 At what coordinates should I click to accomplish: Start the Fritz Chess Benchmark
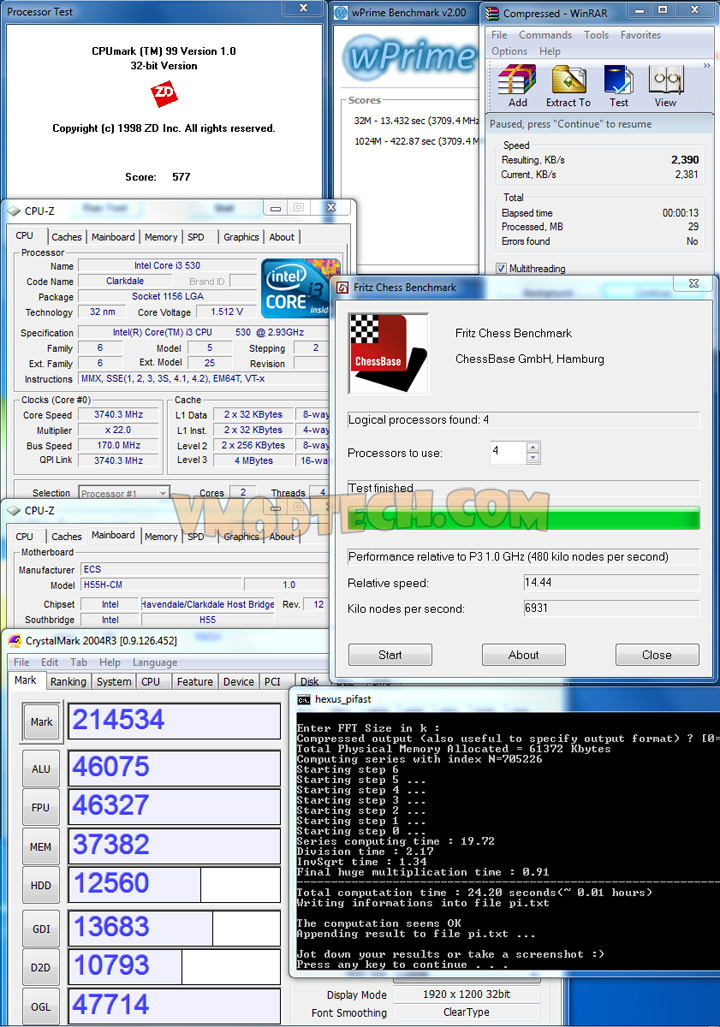pyautogui.click(x=390, y=655)
